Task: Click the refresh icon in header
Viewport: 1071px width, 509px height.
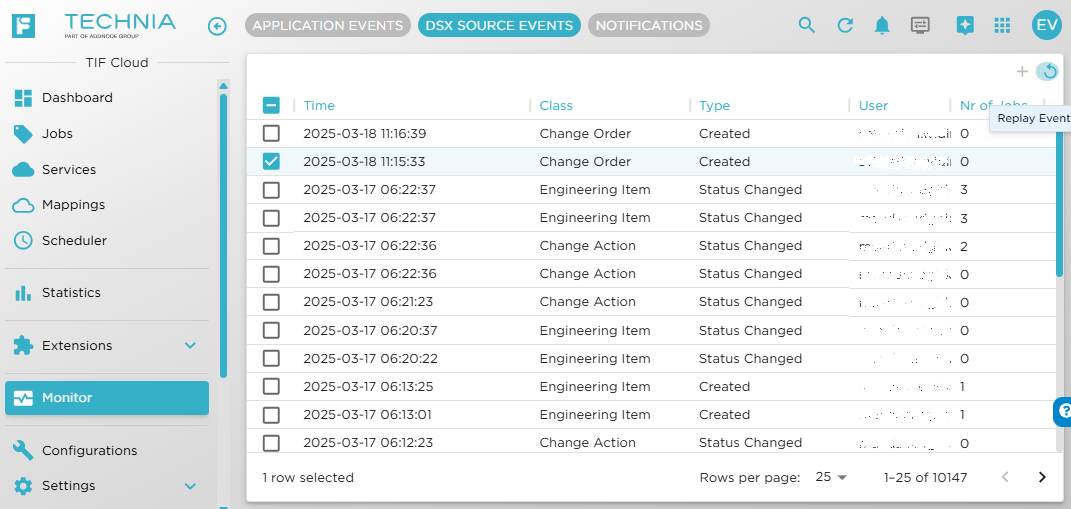Action: coord(845,26)
